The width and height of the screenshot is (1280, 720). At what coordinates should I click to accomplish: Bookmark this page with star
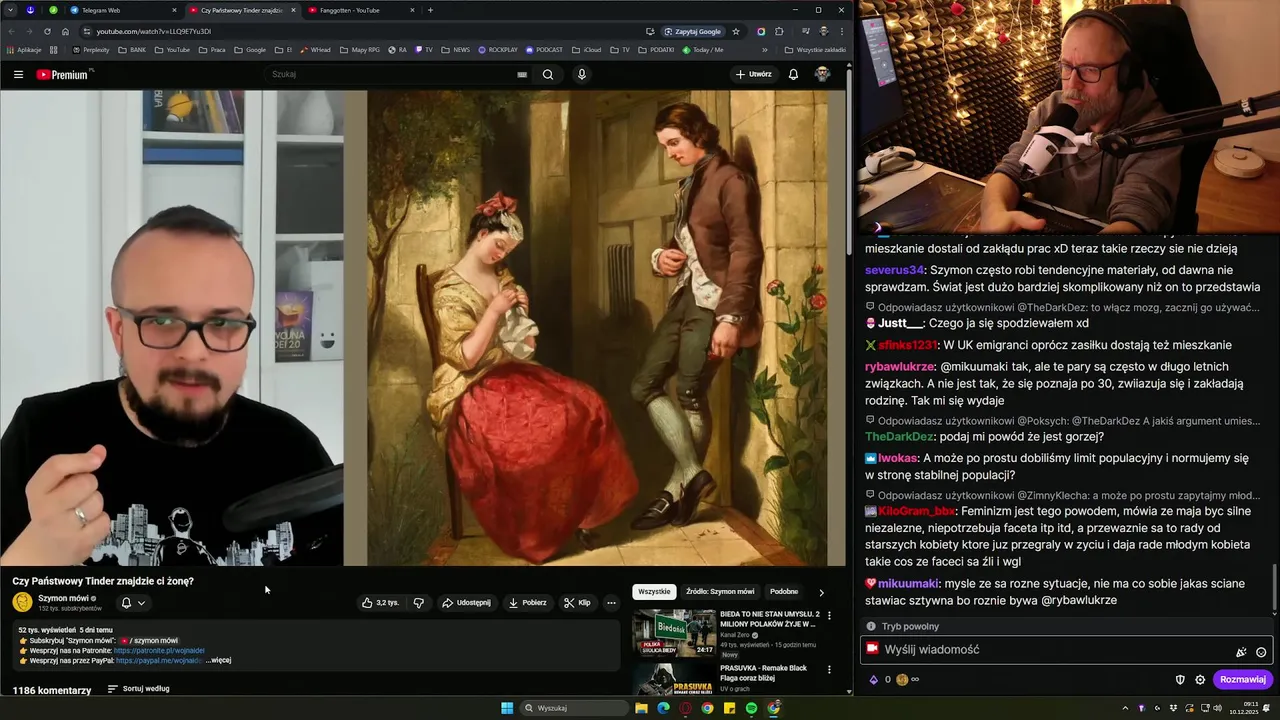[736, 31]
